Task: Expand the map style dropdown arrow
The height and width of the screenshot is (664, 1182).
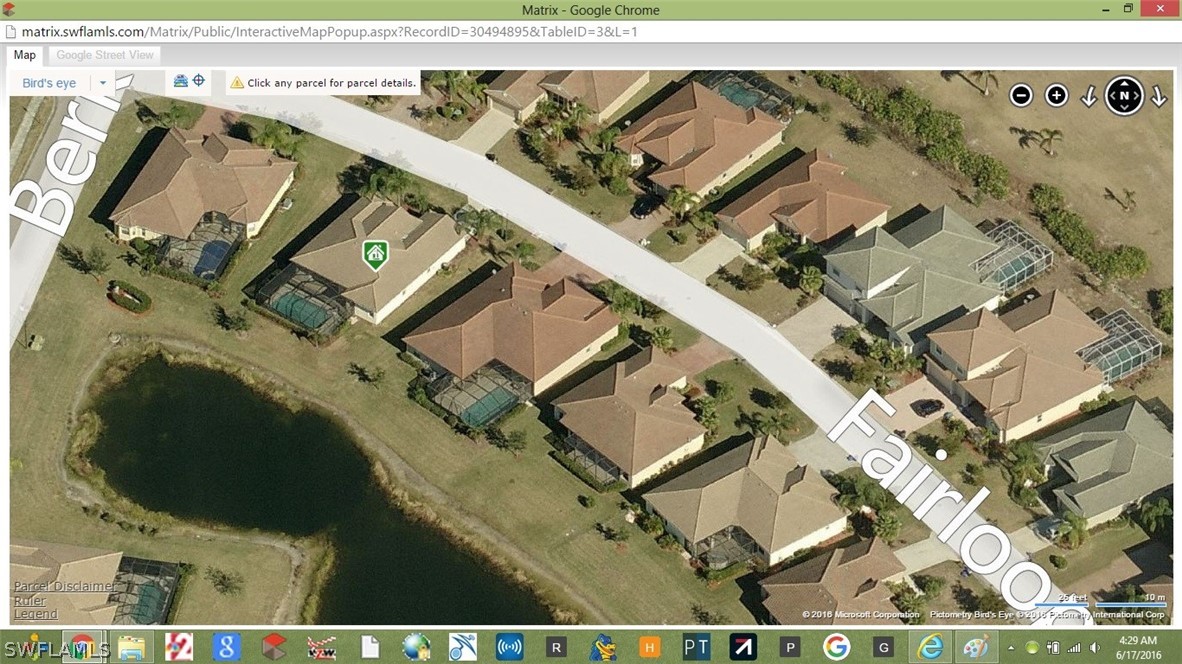Action: (x=103, y=83)
